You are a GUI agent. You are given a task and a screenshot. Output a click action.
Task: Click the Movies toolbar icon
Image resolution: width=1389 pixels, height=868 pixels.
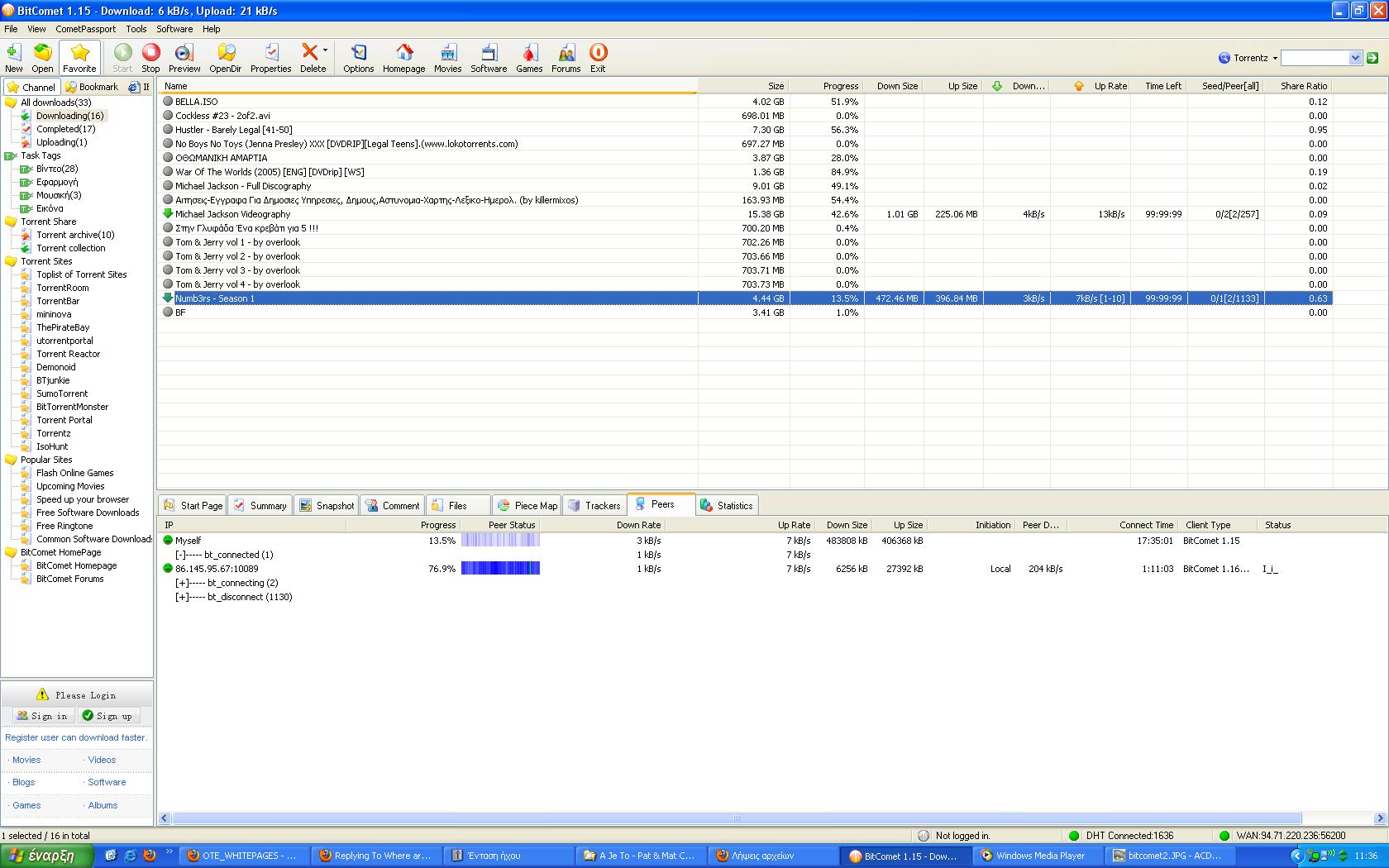(447, 58)
